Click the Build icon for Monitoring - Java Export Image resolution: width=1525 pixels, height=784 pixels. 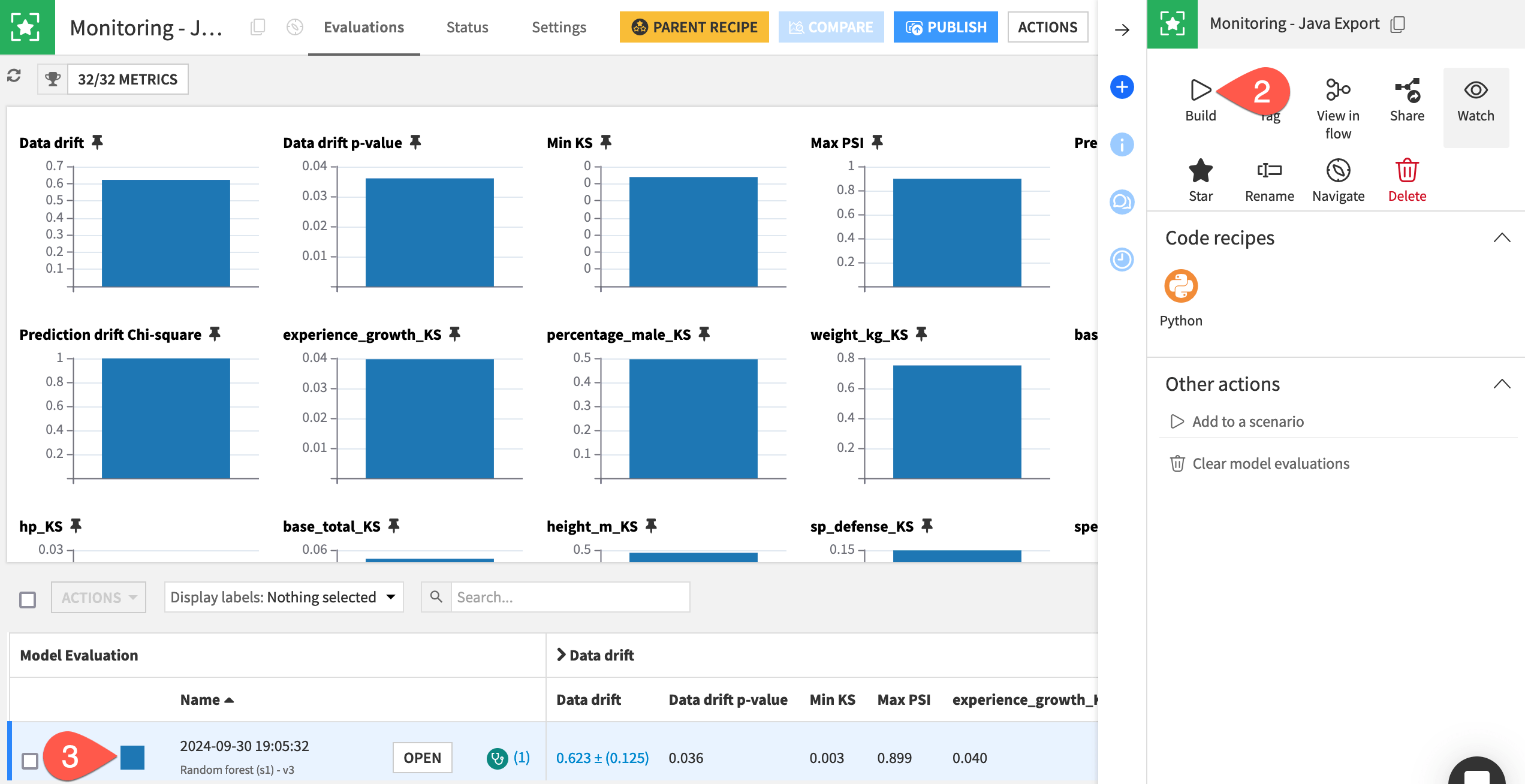pyautogui.click(x=1201, y=91)
